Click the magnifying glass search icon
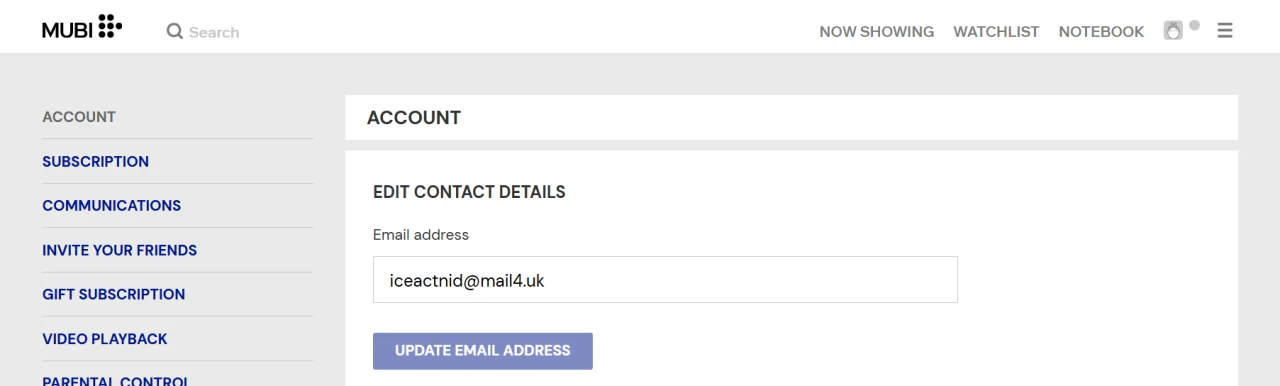The width and height of the screenshot is (1280, 386). 175,32
